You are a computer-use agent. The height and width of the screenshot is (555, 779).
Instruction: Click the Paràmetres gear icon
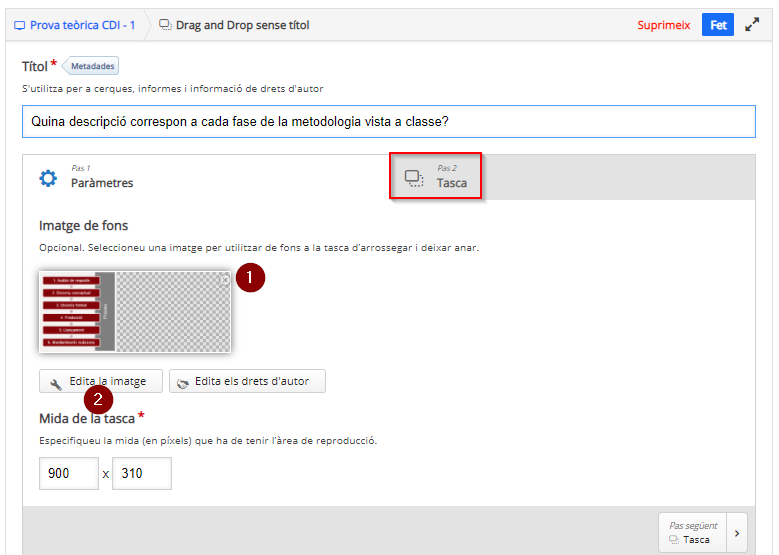[48, 178]
